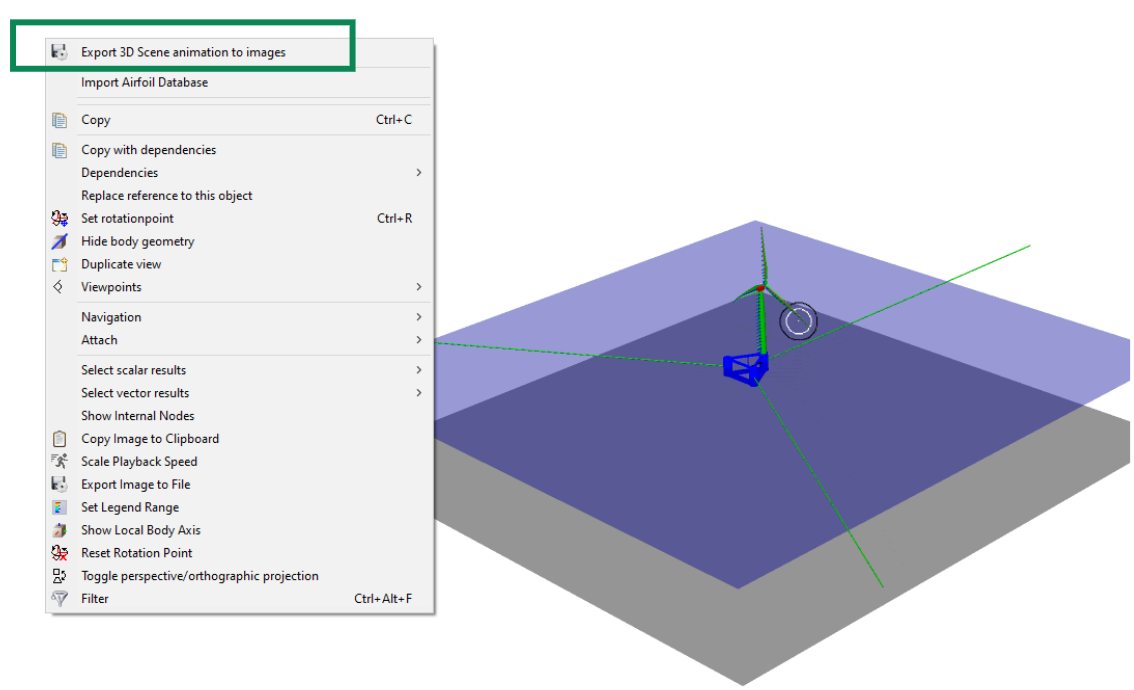Toggle perspective/orthographic projection
The image size is (1134, 690).
[x=199, y=576]
